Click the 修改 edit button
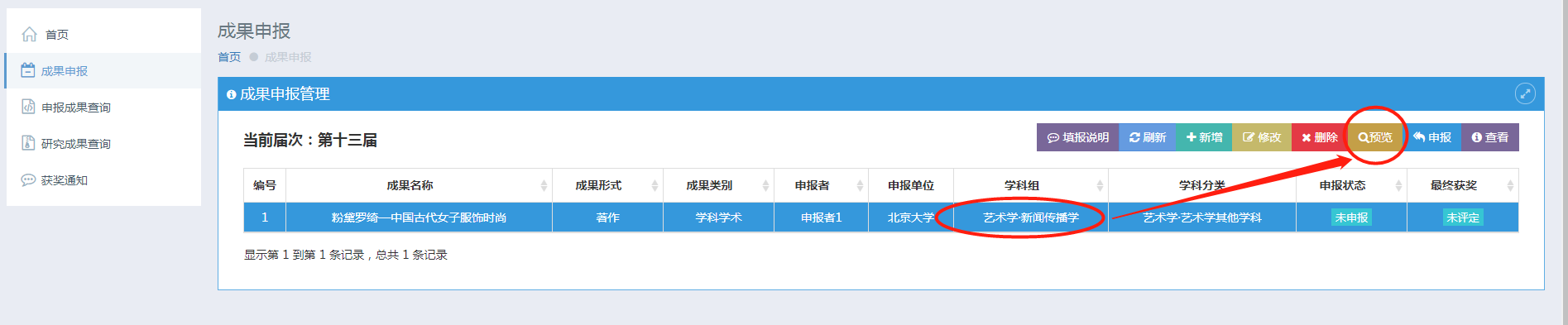Image resolution: width=1568 pixels, height=325 pixels. tap(1262, 137)
